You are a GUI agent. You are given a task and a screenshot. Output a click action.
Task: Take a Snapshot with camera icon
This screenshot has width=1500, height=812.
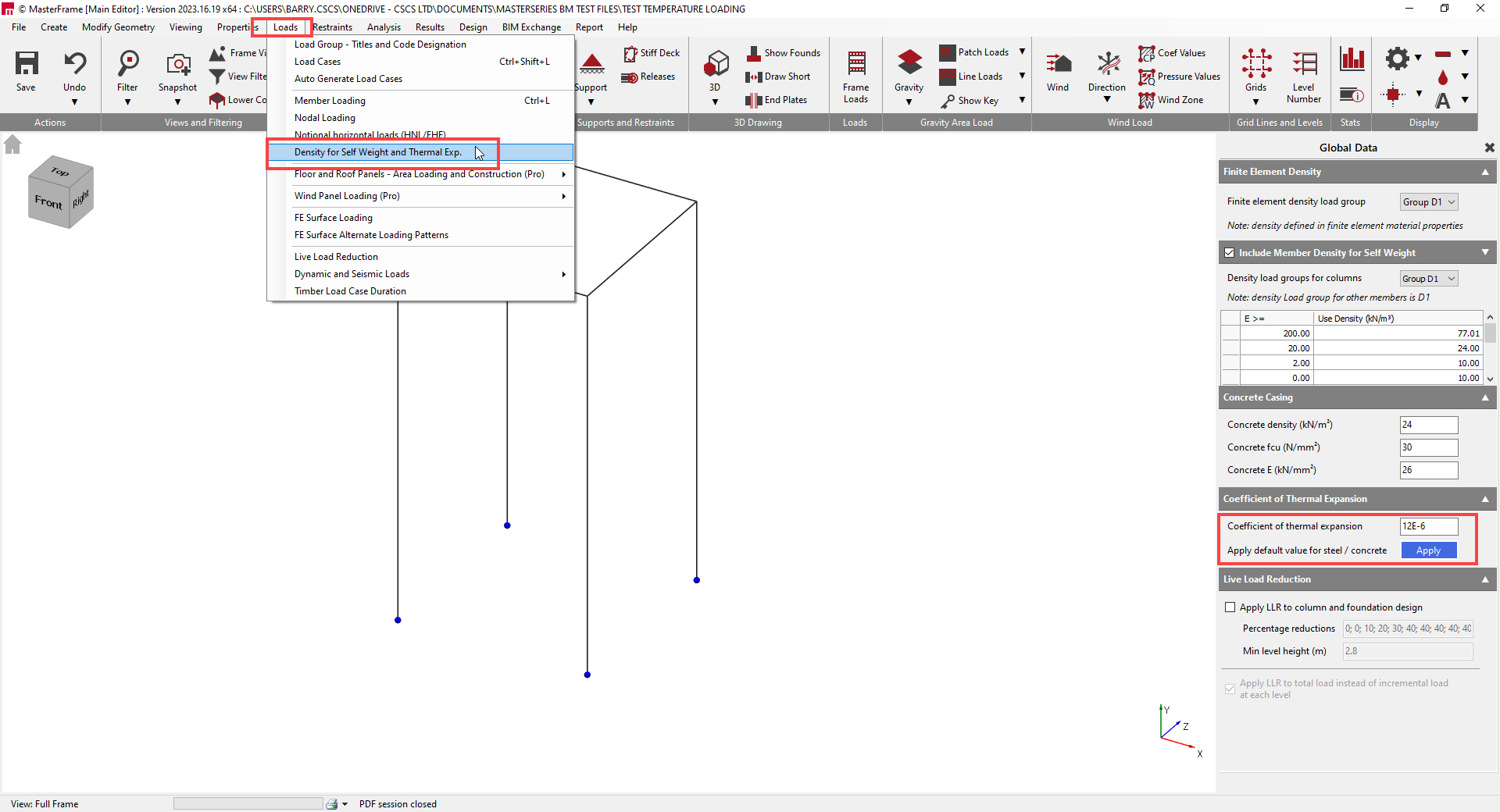point(178,63)
